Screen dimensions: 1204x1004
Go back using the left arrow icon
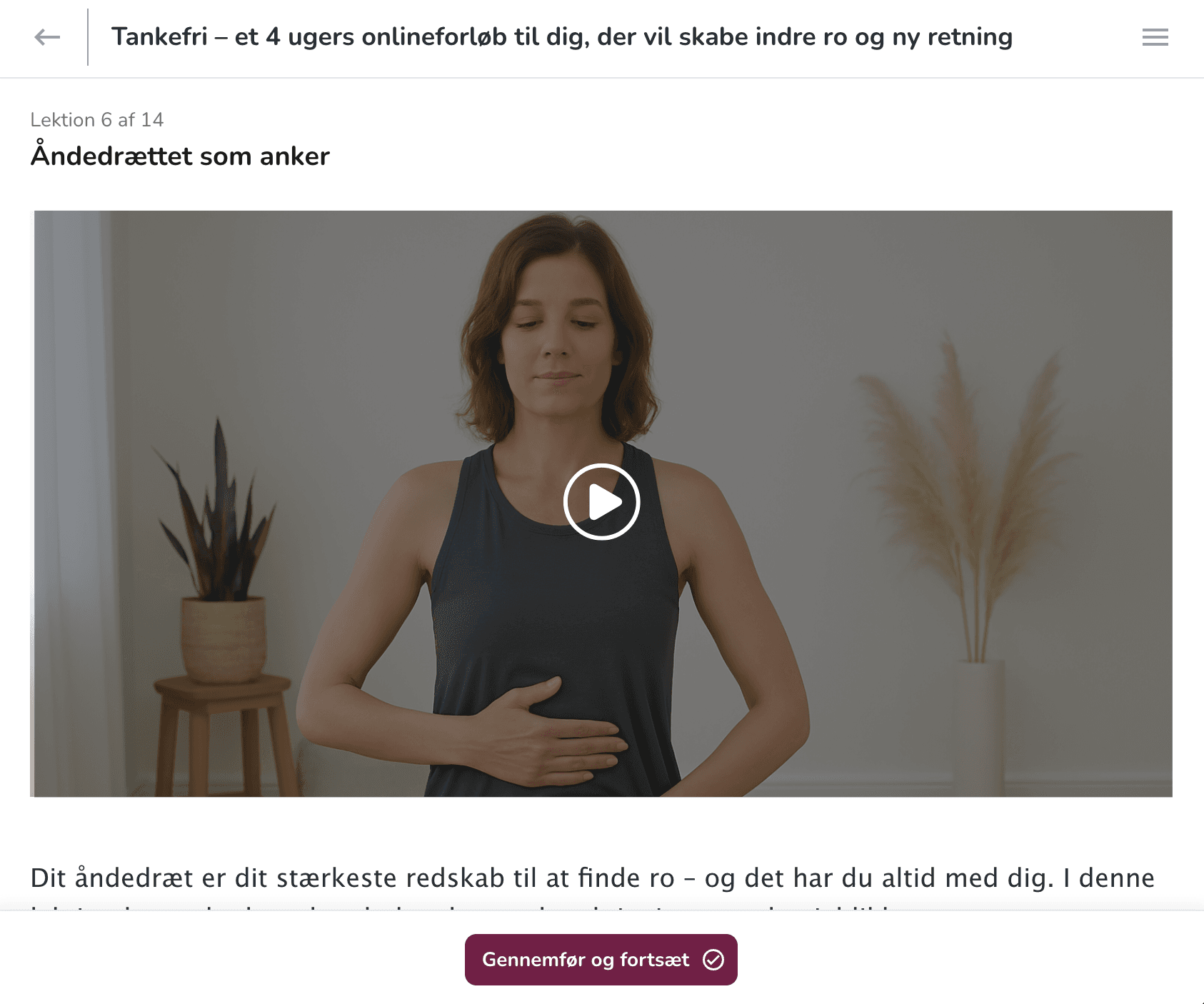(x=47, y=37)
